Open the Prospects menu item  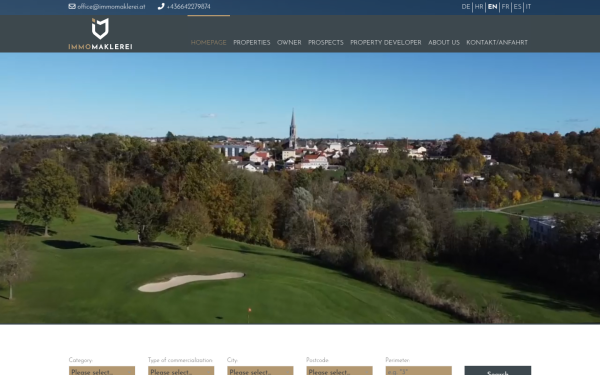326,42
